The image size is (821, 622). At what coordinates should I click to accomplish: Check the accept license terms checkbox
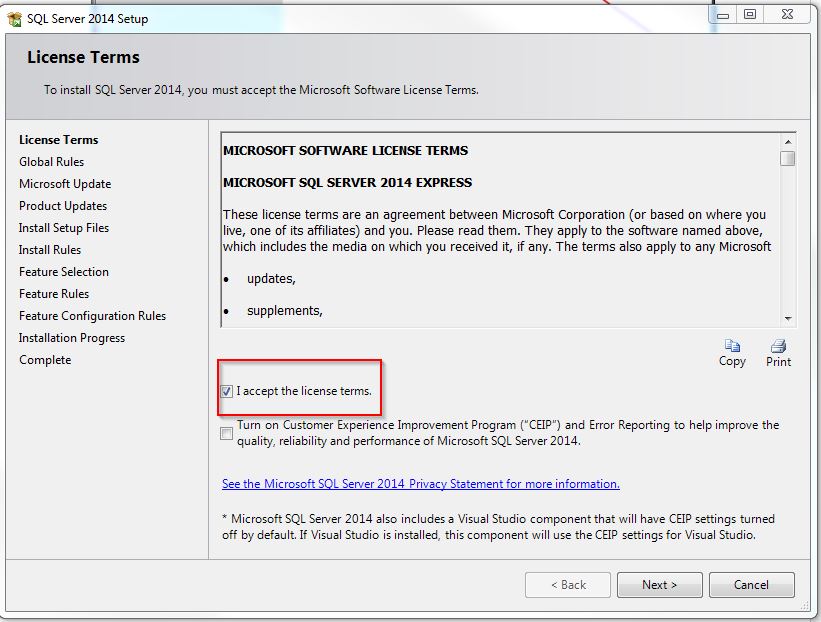coord(227,392)
